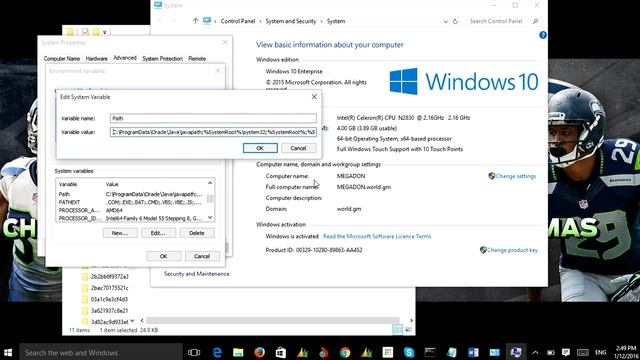Open the Windows Store taskbar icon
Screen dimensions: 640x360
click(x=281, y=352)
